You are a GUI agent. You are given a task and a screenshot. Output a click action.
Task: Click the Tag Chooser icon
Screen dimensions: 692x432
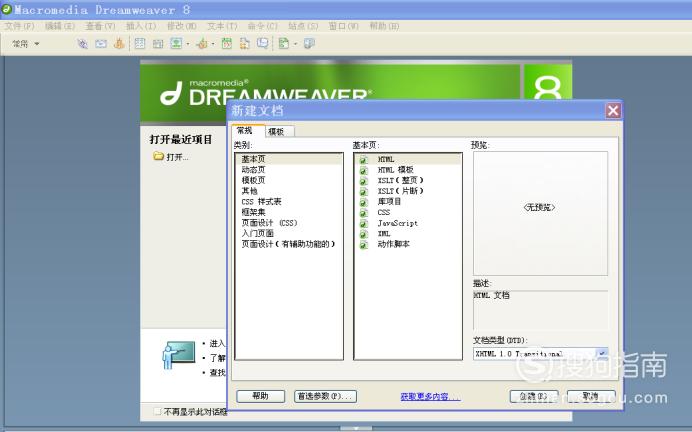[309, 43]
